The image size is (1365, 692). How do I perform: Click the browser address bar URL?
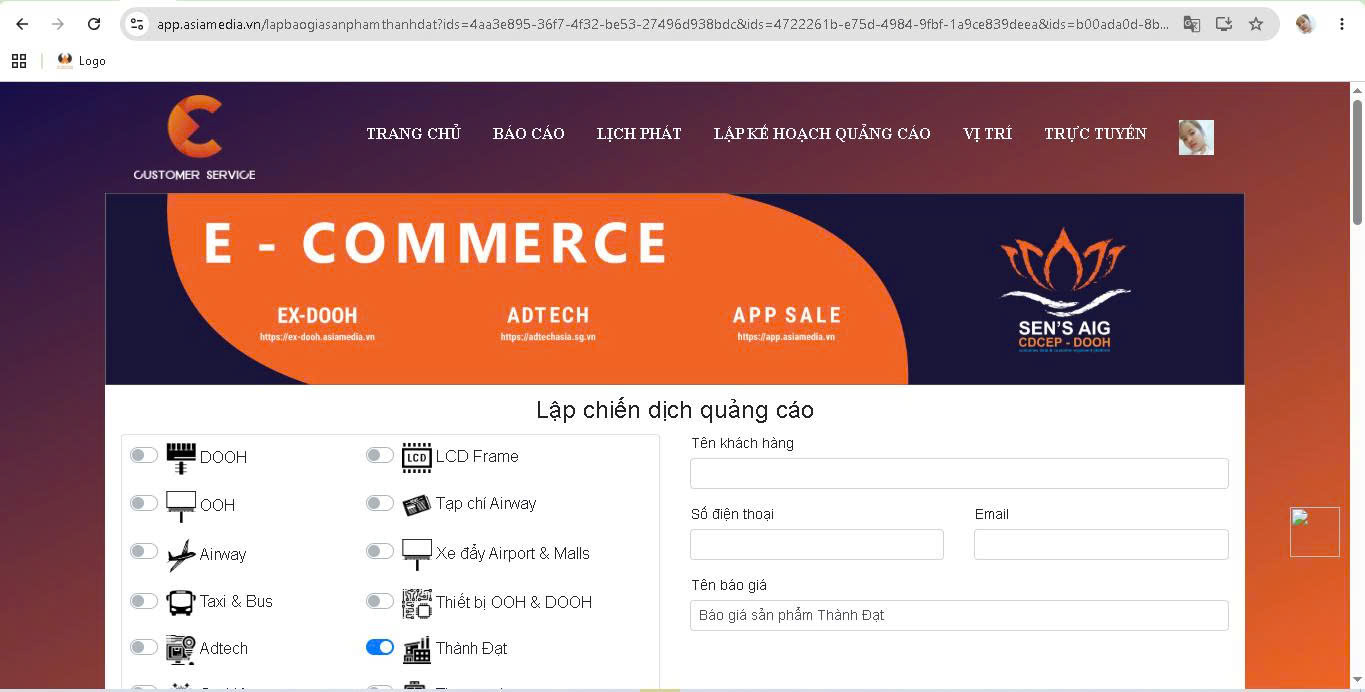pos(662,24)
